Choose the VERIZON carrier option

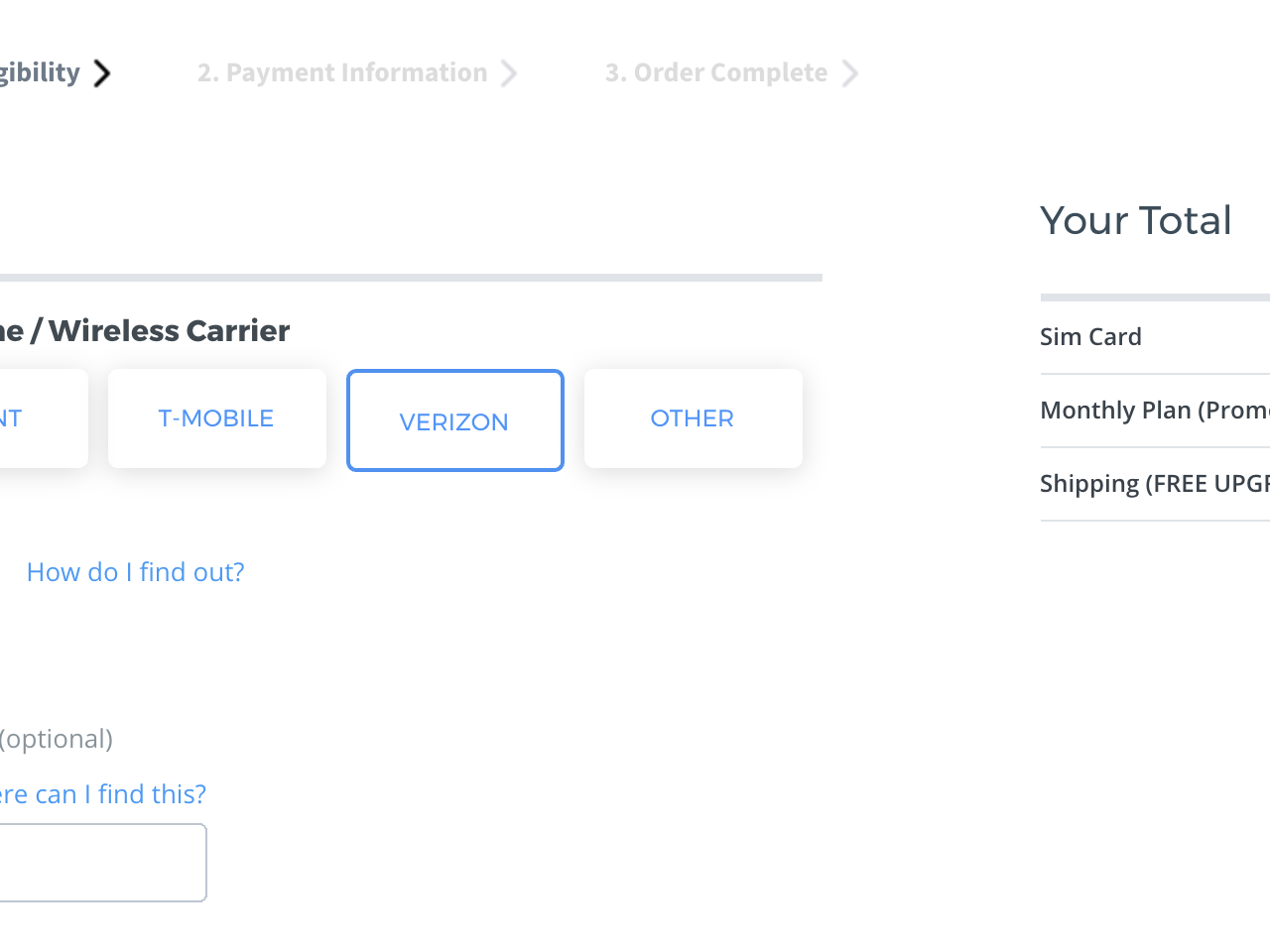454,420
